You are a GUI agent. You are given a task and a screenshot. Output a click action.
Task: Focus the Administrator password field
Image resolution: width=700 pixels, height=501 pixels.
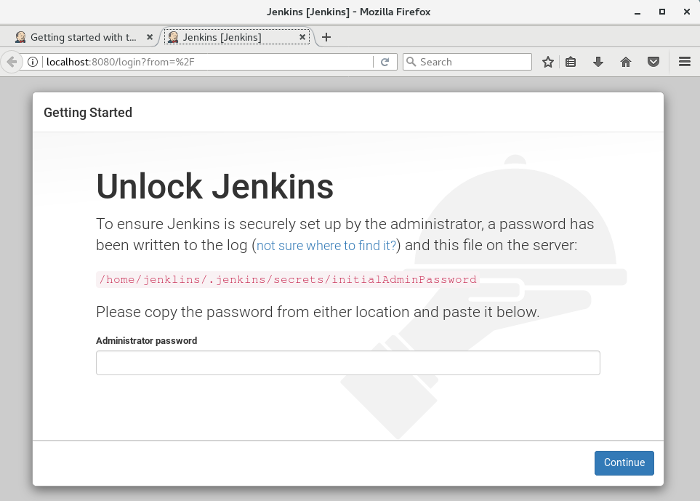[348, 363]
